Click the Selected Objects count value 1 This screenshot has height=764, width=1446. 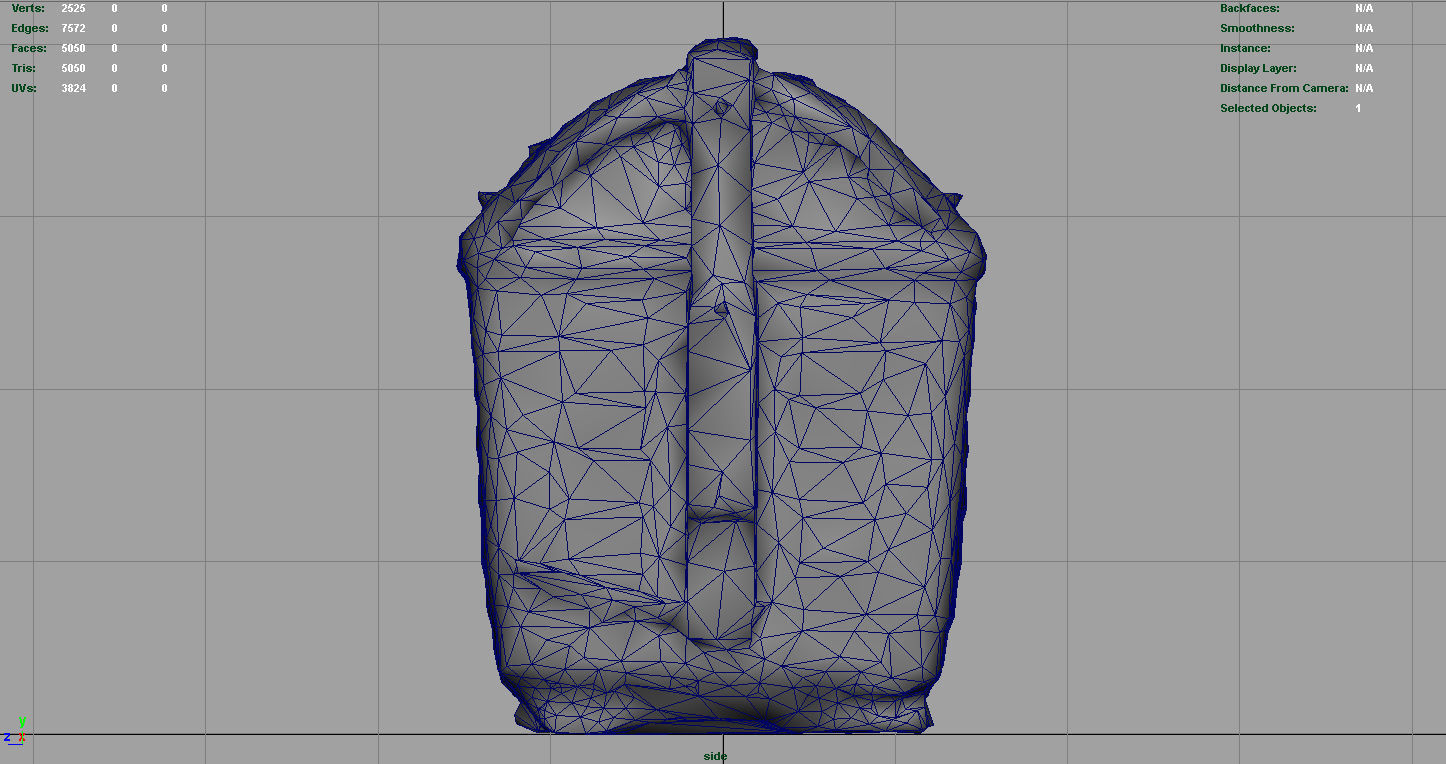1358,108
